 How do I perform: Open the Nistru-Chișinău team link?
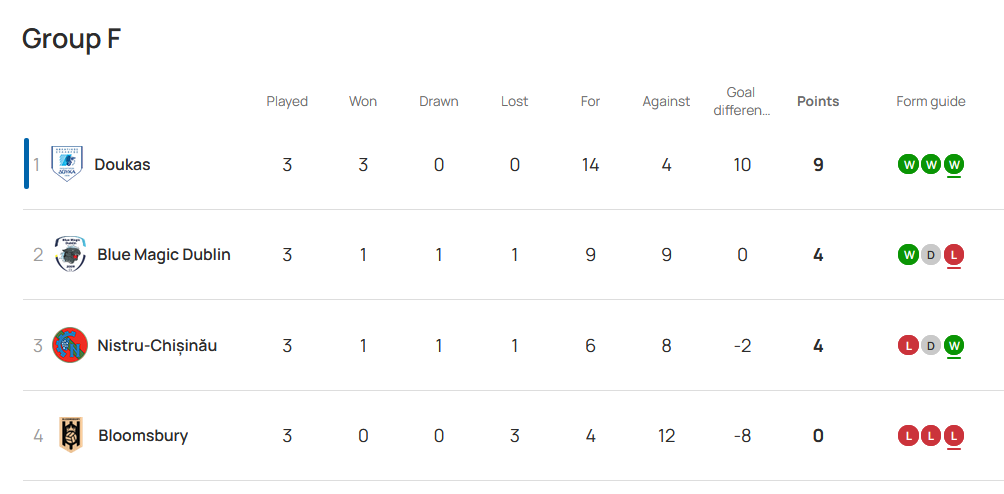(157, 346)
